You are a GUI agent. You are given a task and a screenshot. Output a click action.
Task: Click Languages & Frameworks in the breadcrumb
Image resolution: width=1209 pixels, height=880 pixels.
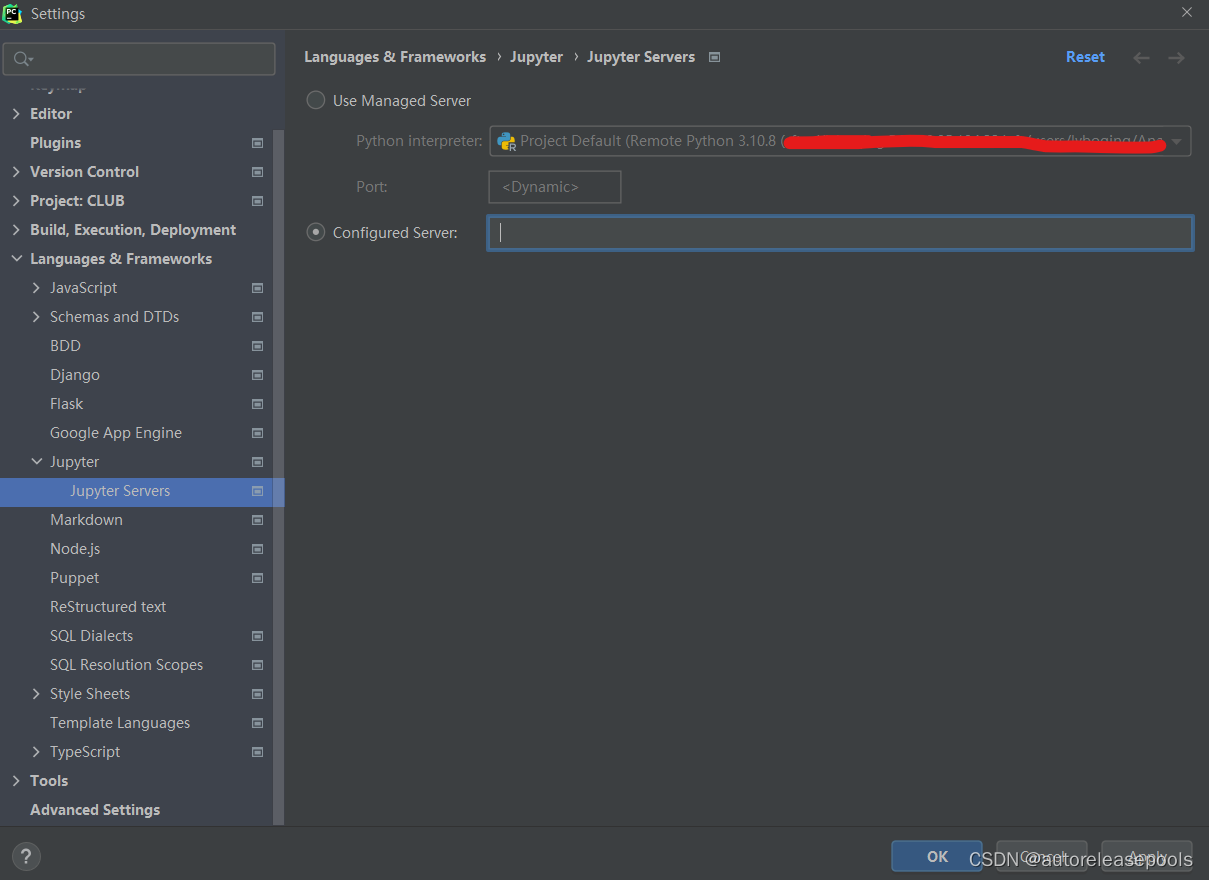[395, 57]
